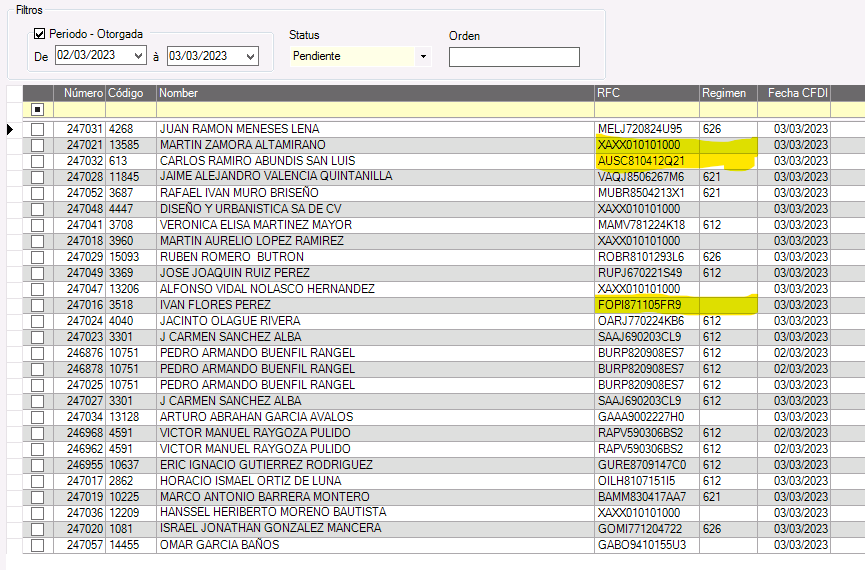Check the box for Juan Ramon Meneses Lena
The height and width of the screenshot is (570, 865).
click(38, 129)
